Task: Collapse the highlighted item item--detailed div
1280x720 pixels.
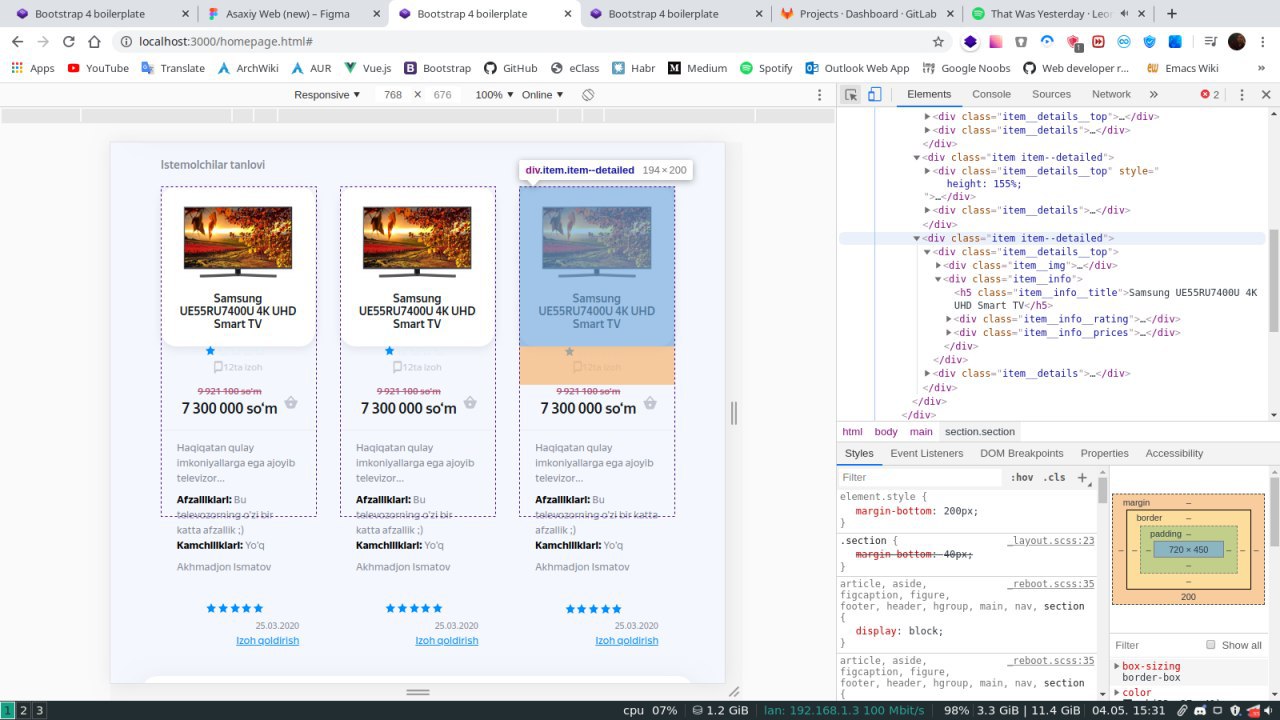Action: click(x=917, y=238)
